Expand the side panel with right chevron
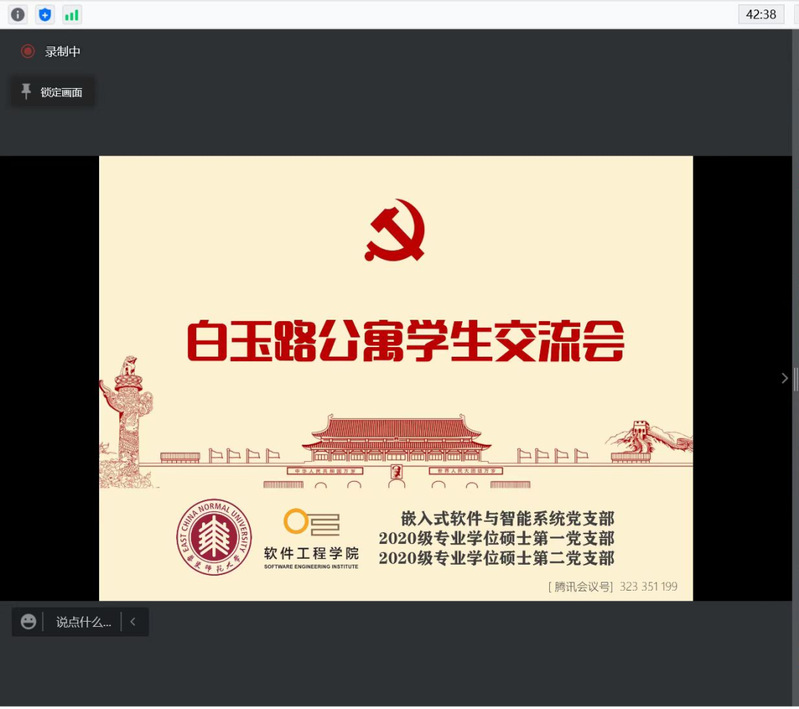This screenshot has width=799, height=709. point(784,378)
